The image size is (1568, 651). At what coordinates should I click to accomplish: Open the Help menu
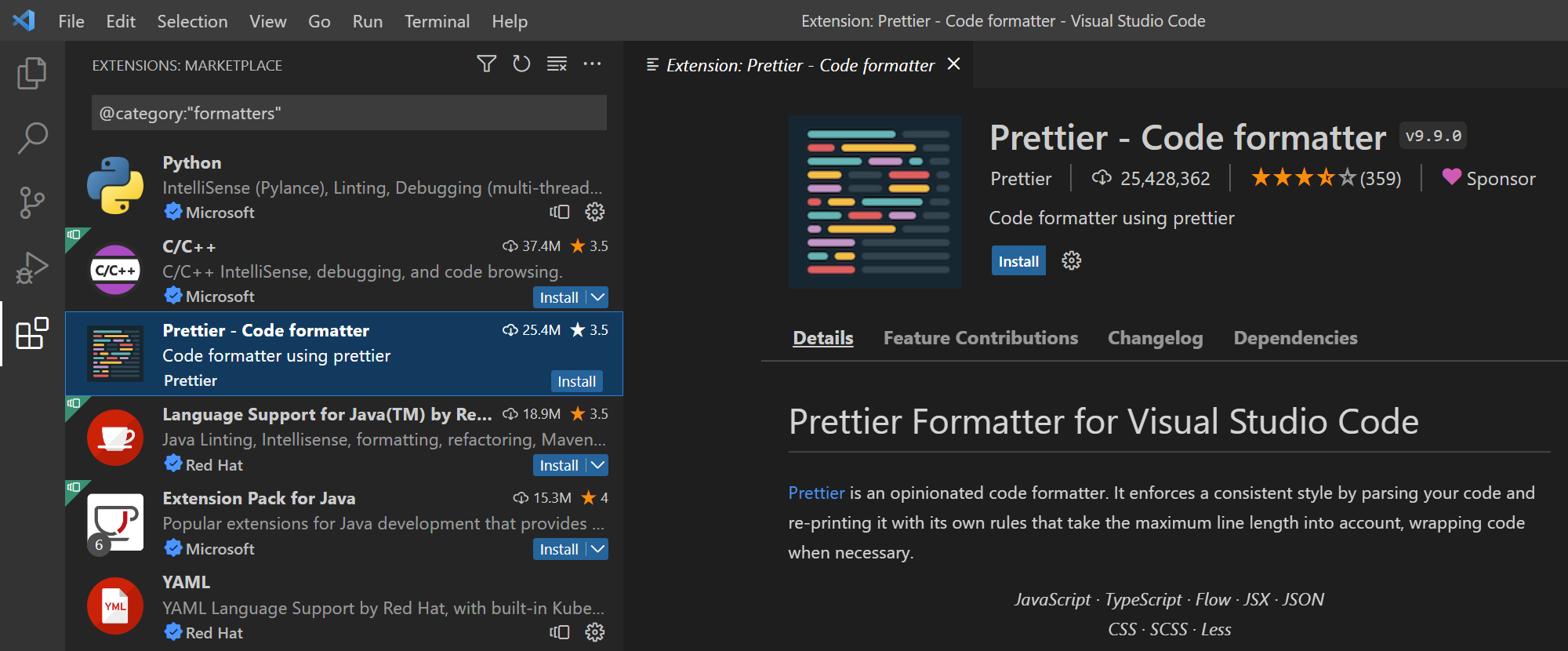coord(510,21)
